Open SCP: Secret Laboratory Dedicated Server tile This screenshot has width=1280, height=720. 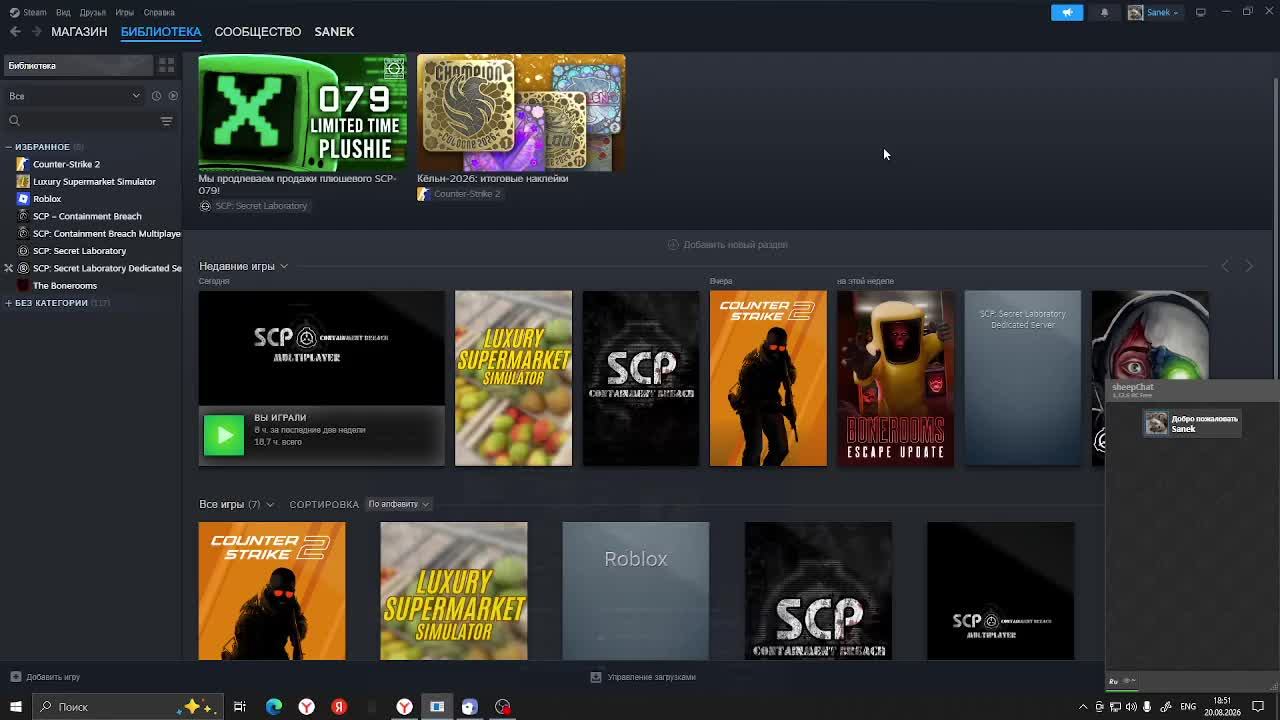[1022, 378]
